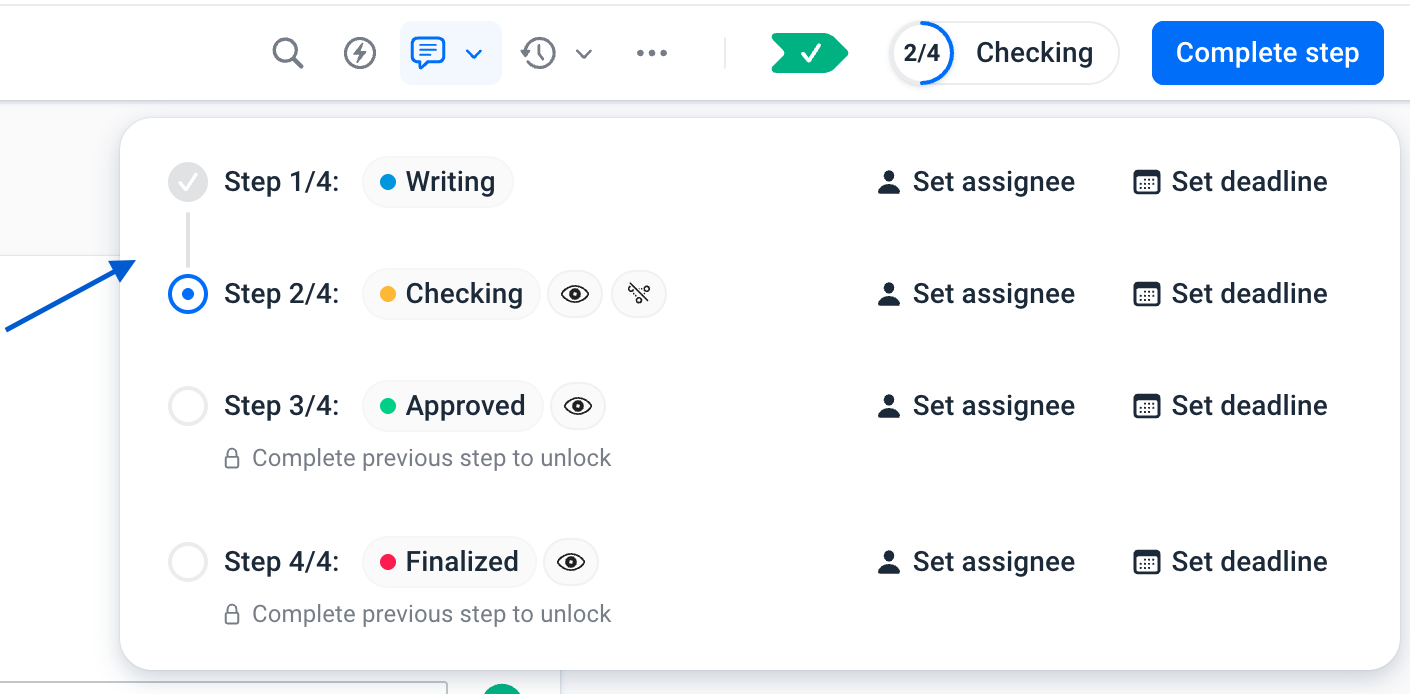
Task: Click the Complete step button
Action: (x=1268, y=53)
